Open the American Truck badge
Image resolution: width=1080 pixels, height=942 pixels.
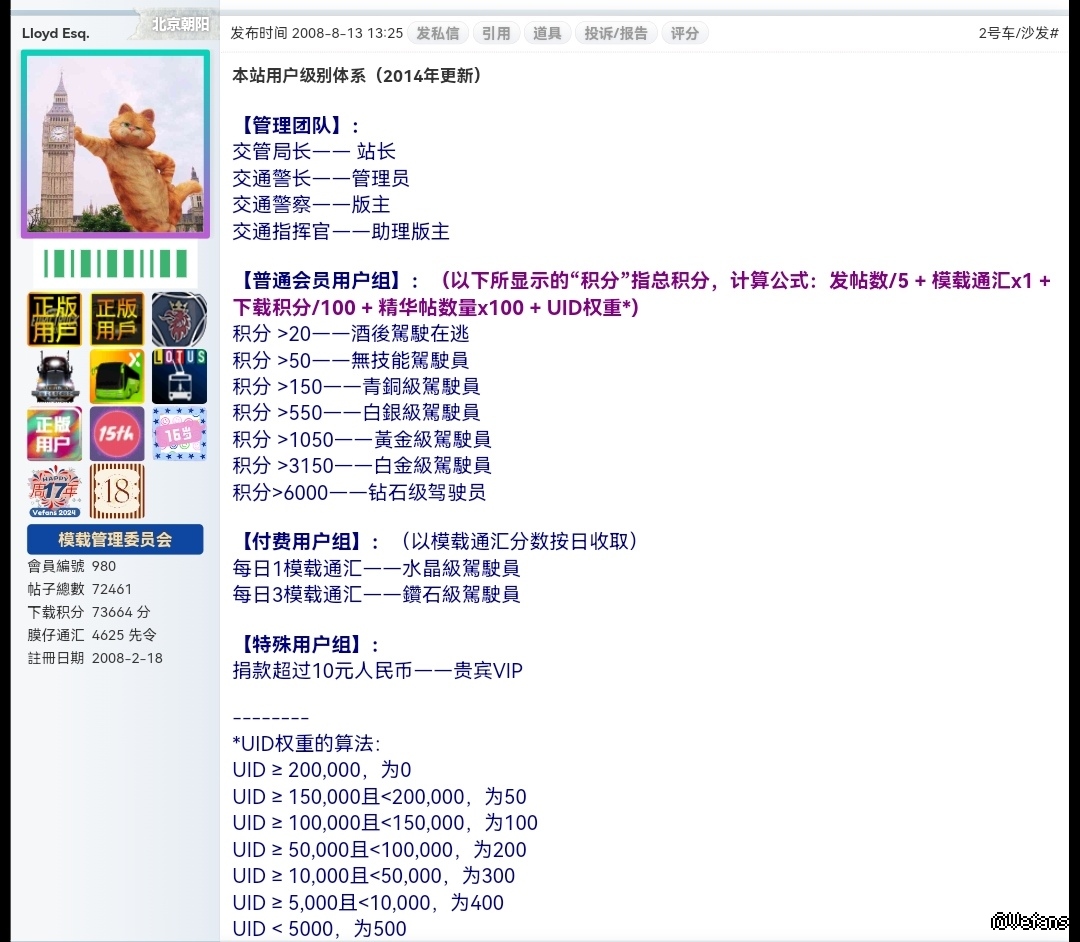[x=54, y=377]
